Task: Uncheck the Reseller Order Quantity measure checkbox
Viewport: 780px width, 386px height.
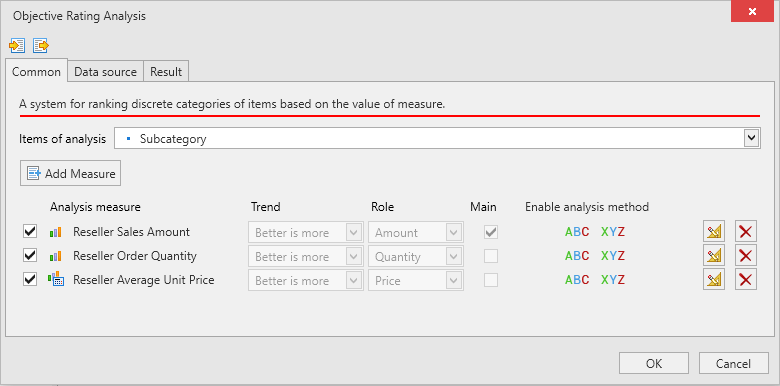Action: 30,255
